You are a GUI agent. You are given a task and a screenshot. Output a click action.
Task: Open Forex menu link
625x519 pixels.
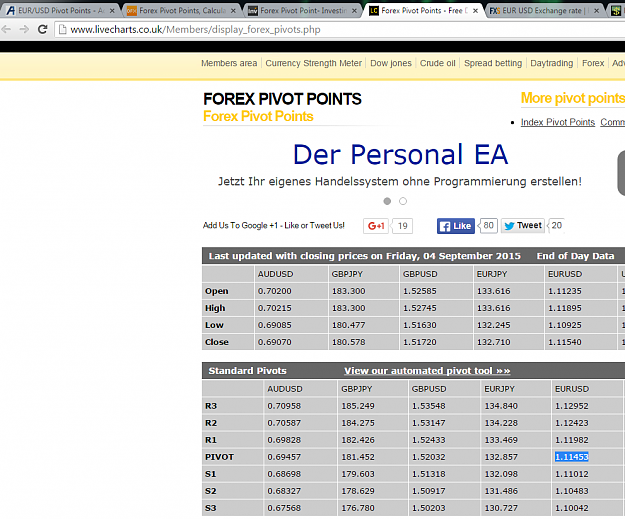tap(593, 63)
